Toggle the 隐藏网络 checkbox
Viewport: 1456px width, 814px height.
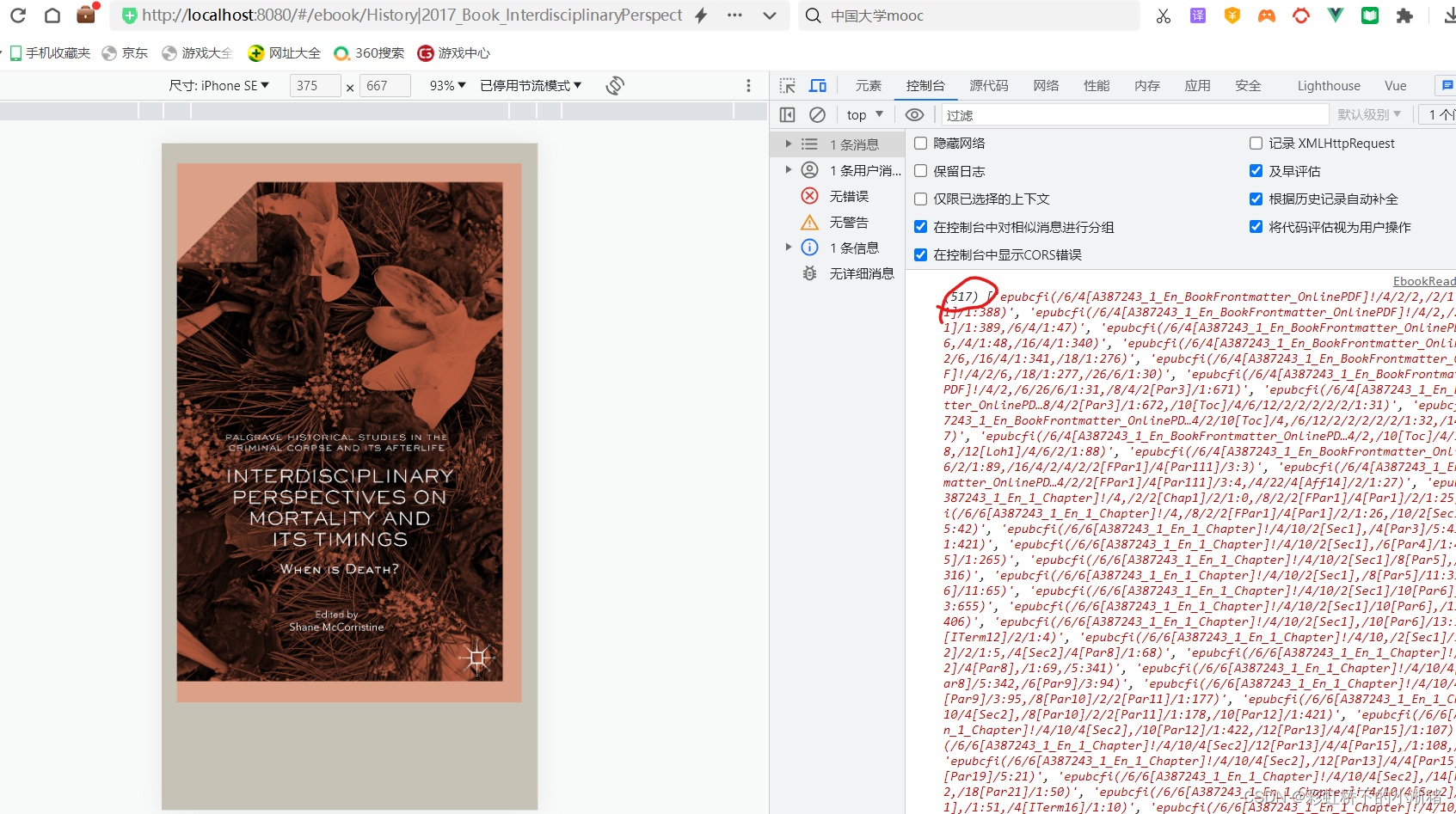(x=920, y=144)
